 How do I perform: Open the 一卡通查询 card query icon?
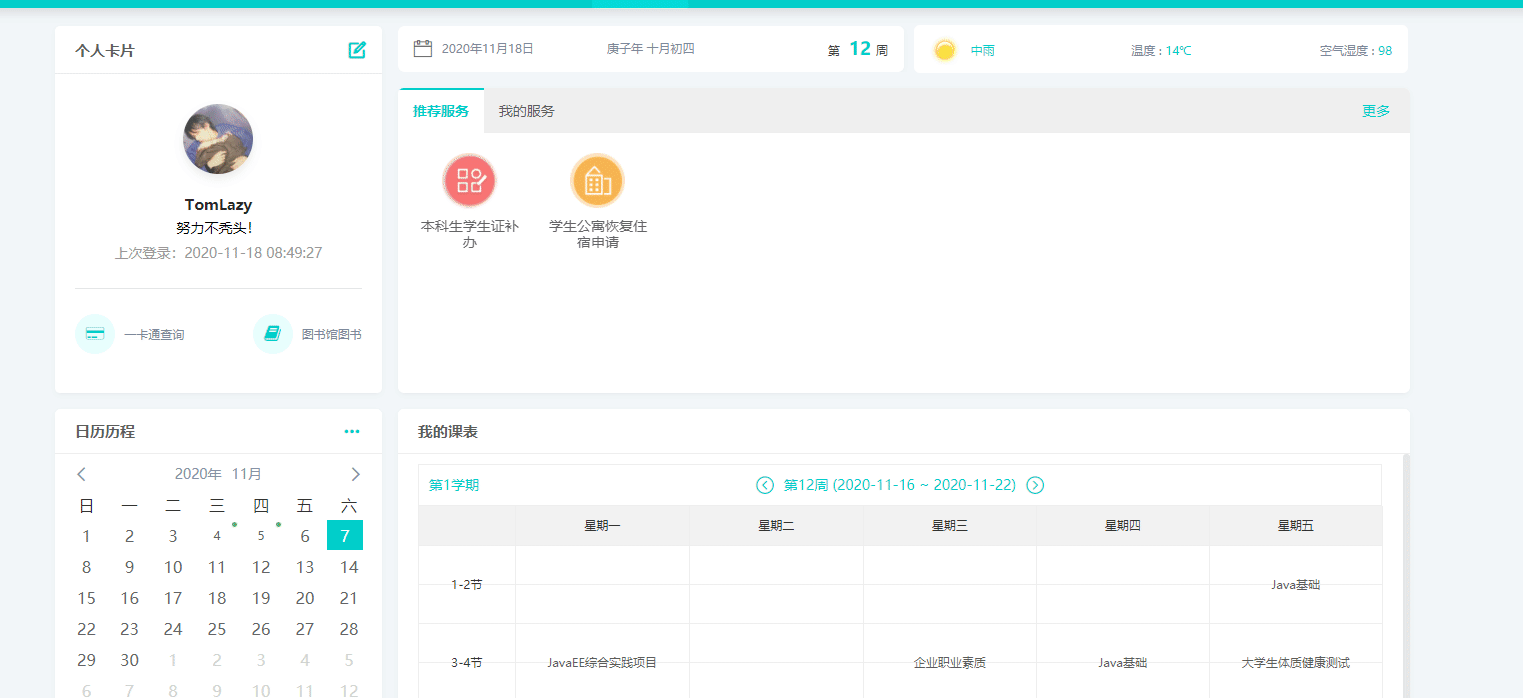tap(94, 333)
